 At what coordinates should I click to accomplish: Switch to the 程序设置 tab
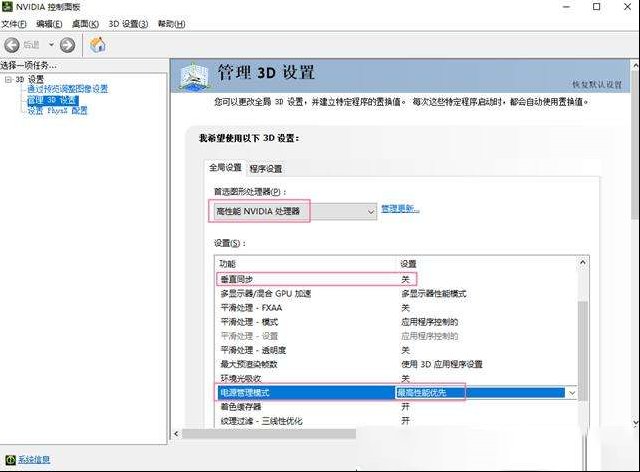point(266,169)
